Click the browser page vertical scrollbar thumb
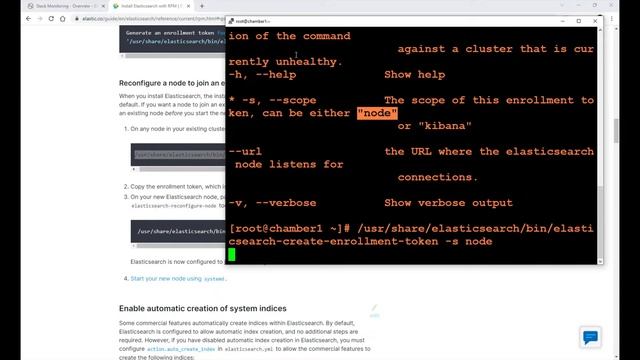The width and height of the screenshot is (640, 360). click(616, 131)
